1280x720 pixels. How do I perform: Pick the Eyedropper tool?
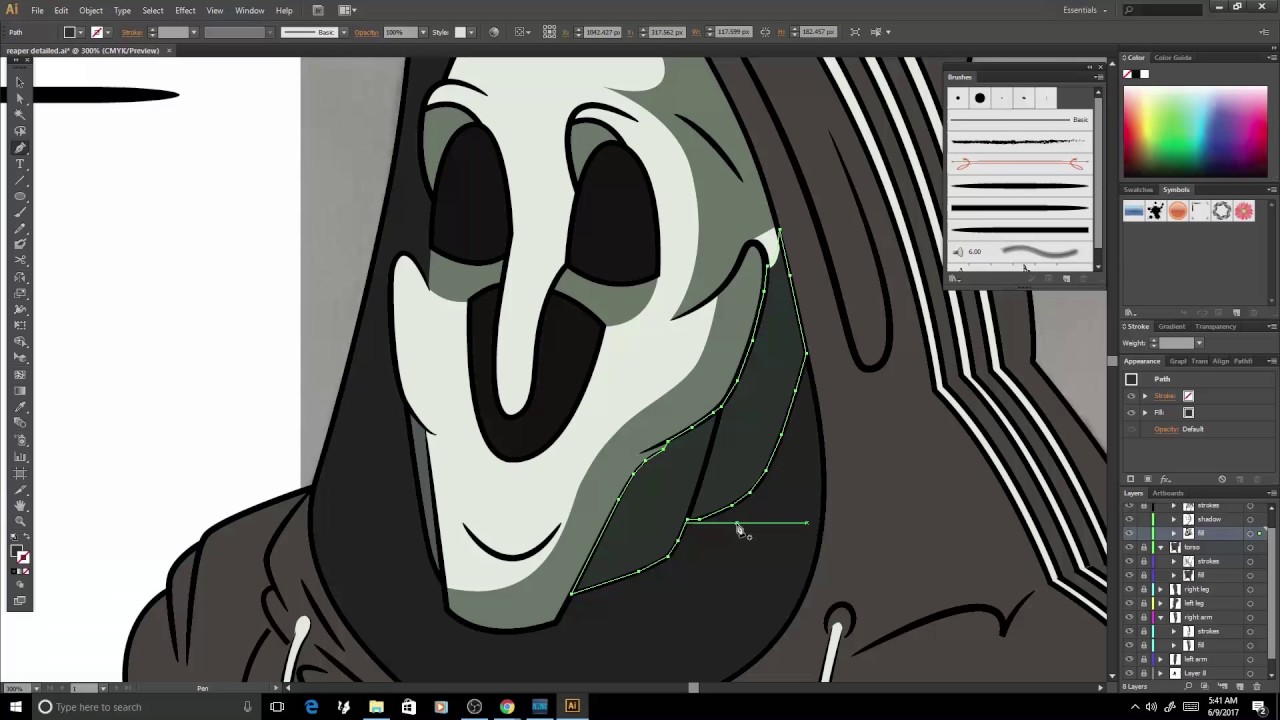tap(20, 406)
